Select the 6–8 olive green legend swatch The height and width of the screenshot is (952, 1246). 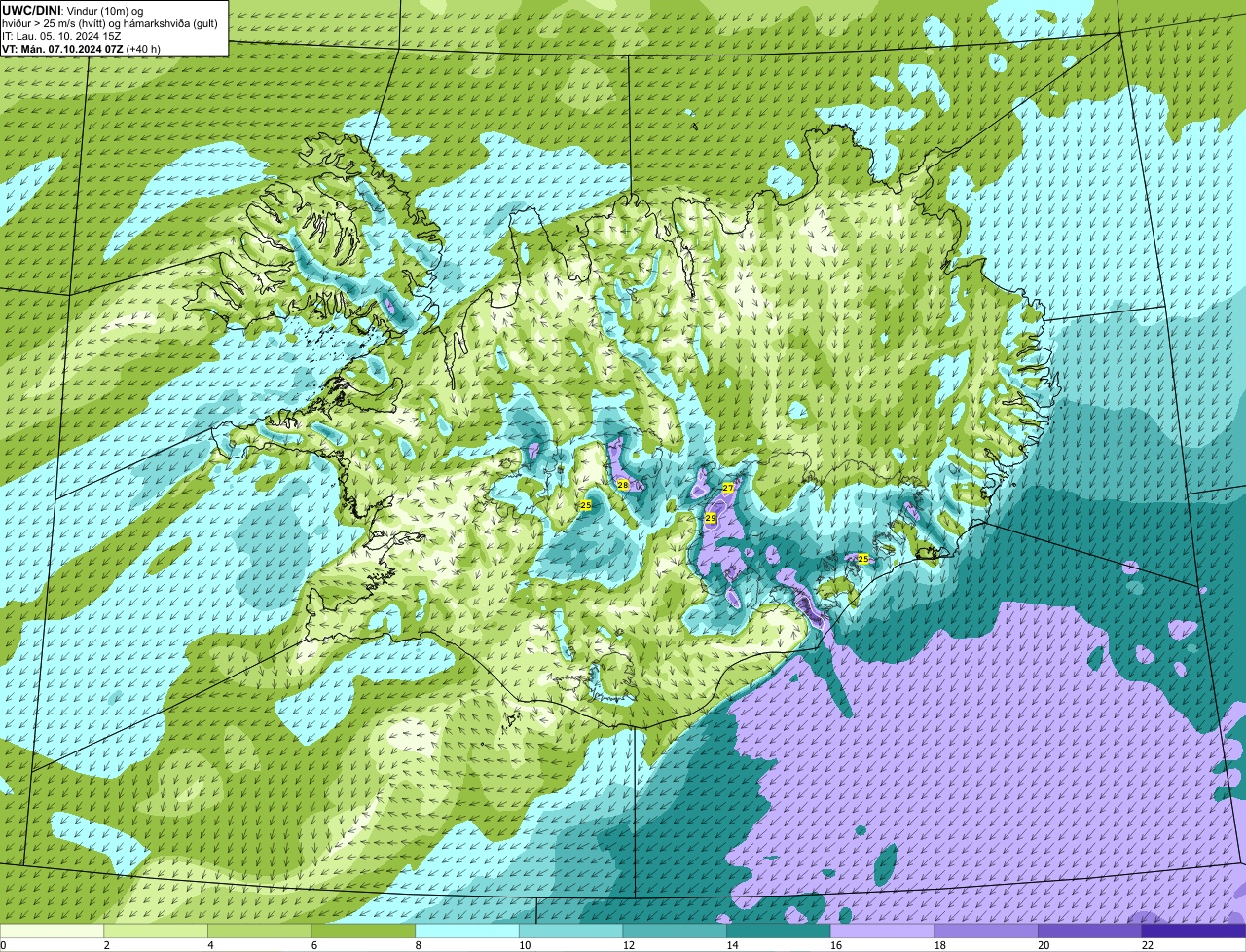click(363, 931)
